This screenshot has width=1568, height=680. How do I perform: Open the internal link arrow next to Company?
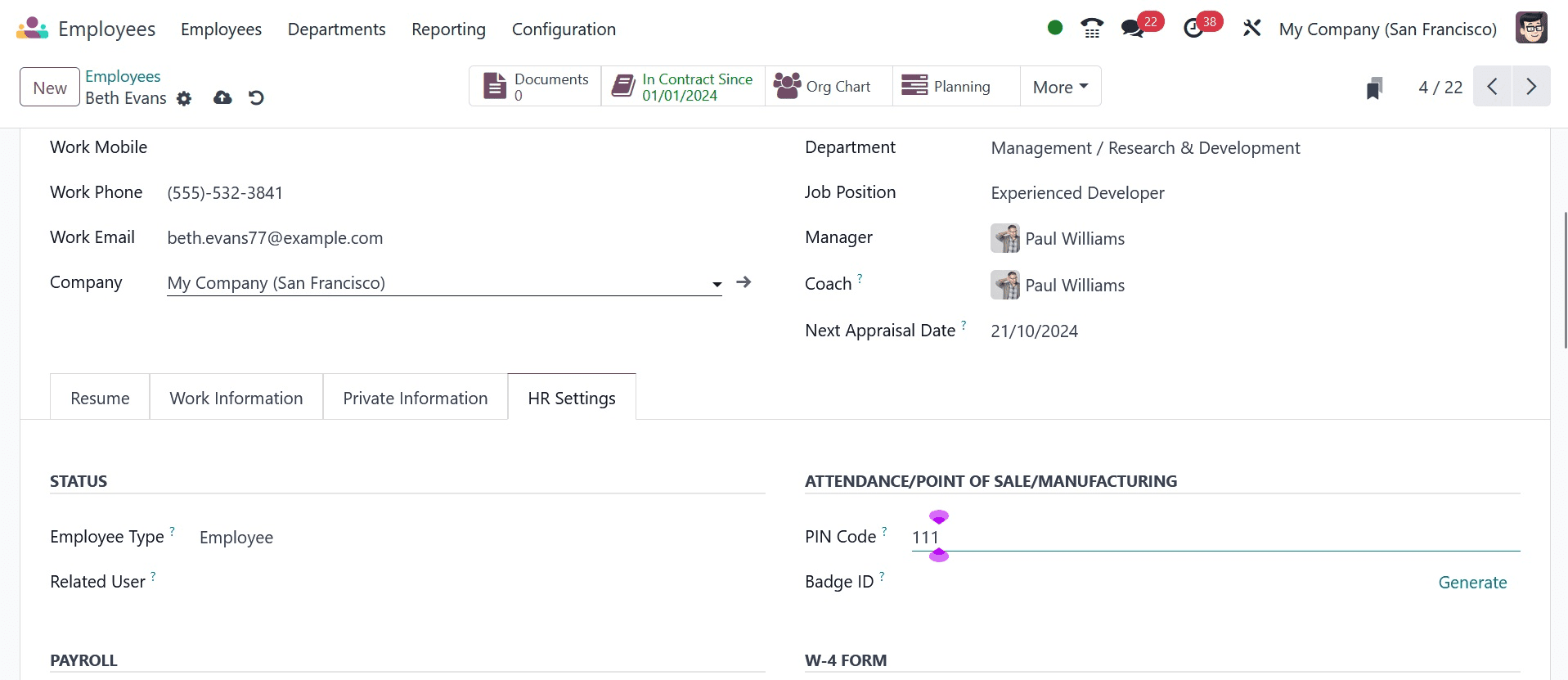(744, 282)
